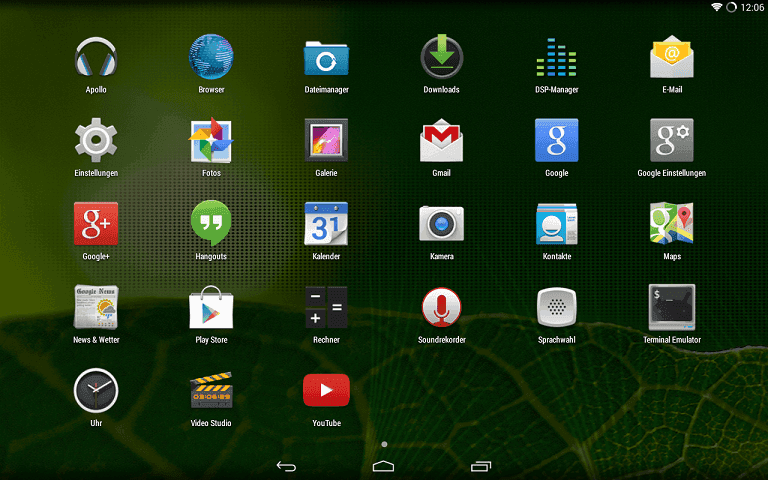Open the Gmail app
The height and width of the screenshot is (480, 768).
click(x=441, y=140)
